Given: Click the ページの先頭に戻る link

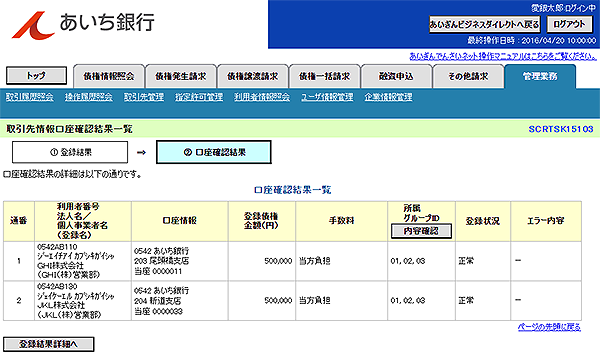Looking at the screenshot, I should point(549,327).
